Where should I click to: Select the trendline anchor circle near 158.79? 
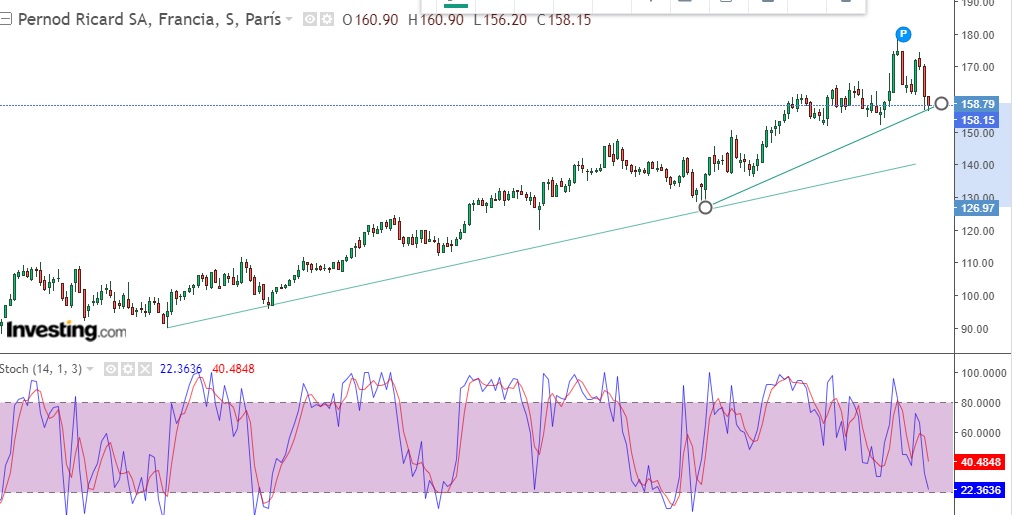[x=941, y=103]
